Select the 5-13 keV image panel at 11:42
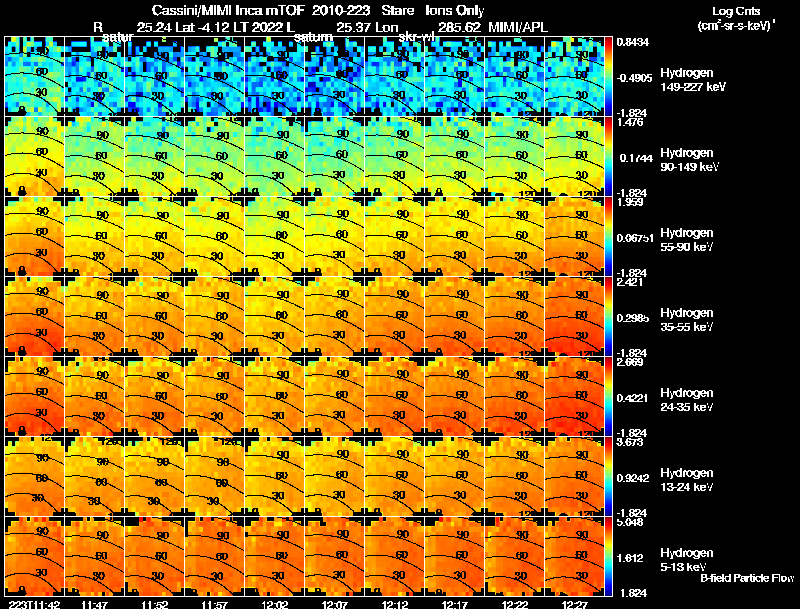 tap(35, 557)
